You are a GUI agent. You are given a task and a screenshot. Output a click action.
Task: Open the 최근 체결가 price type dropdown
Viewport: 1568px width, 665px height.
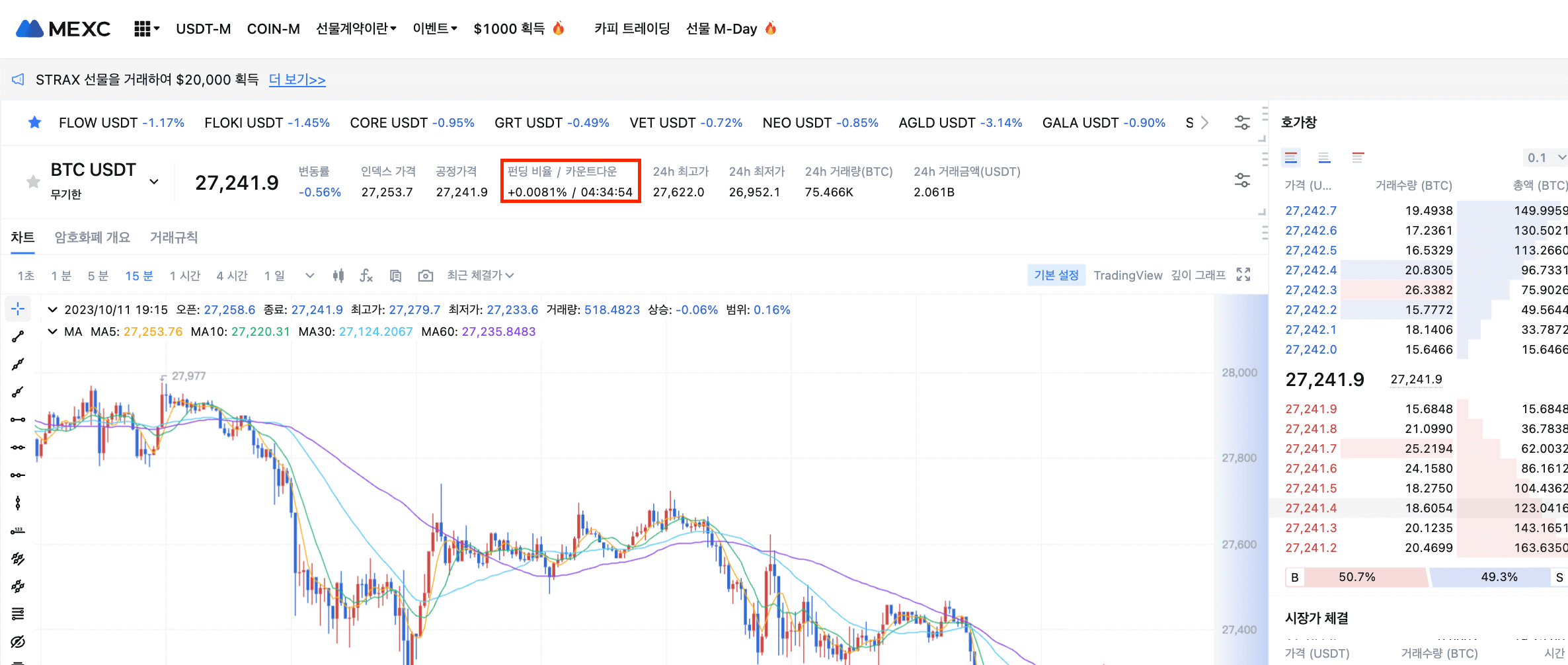pos(480,276)
